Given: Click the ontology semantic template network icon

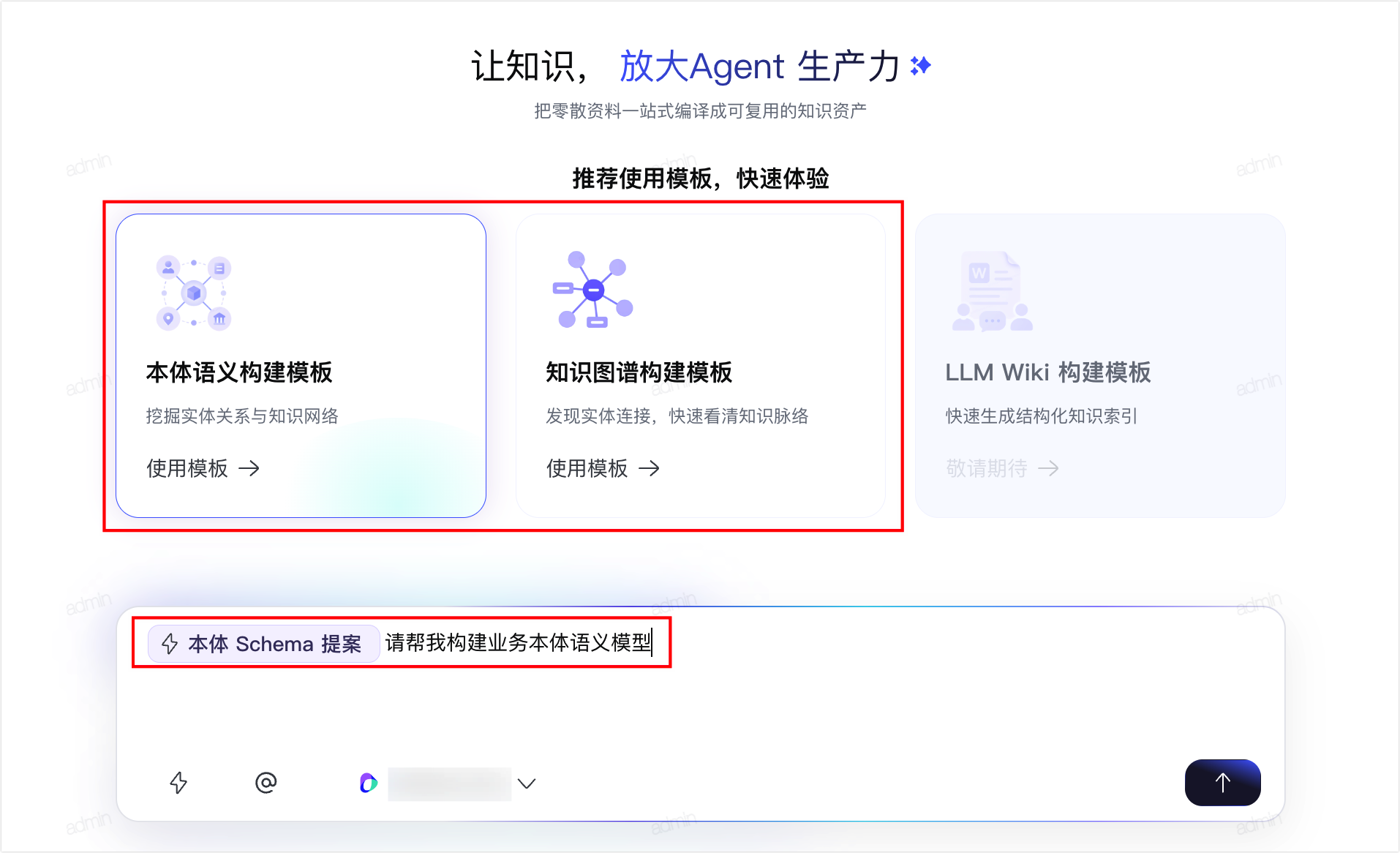Looking at the screenshot, I should coord(194,293).
